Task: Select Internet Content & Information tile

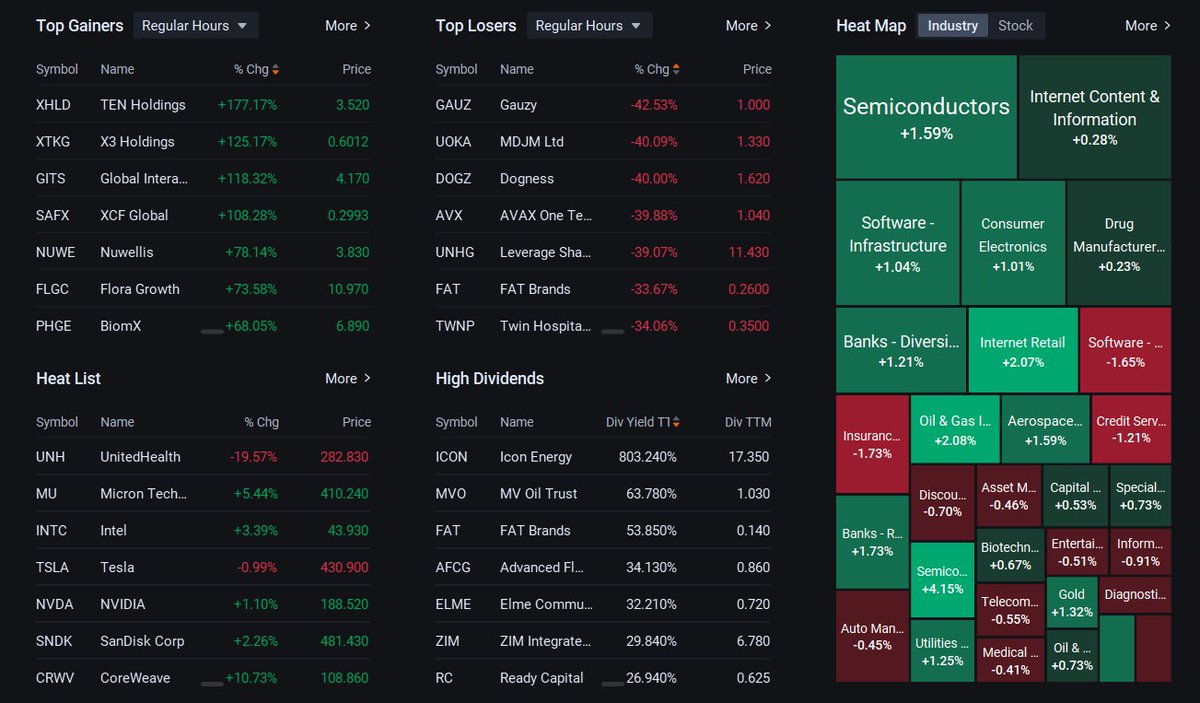Action: point(1095,117)
